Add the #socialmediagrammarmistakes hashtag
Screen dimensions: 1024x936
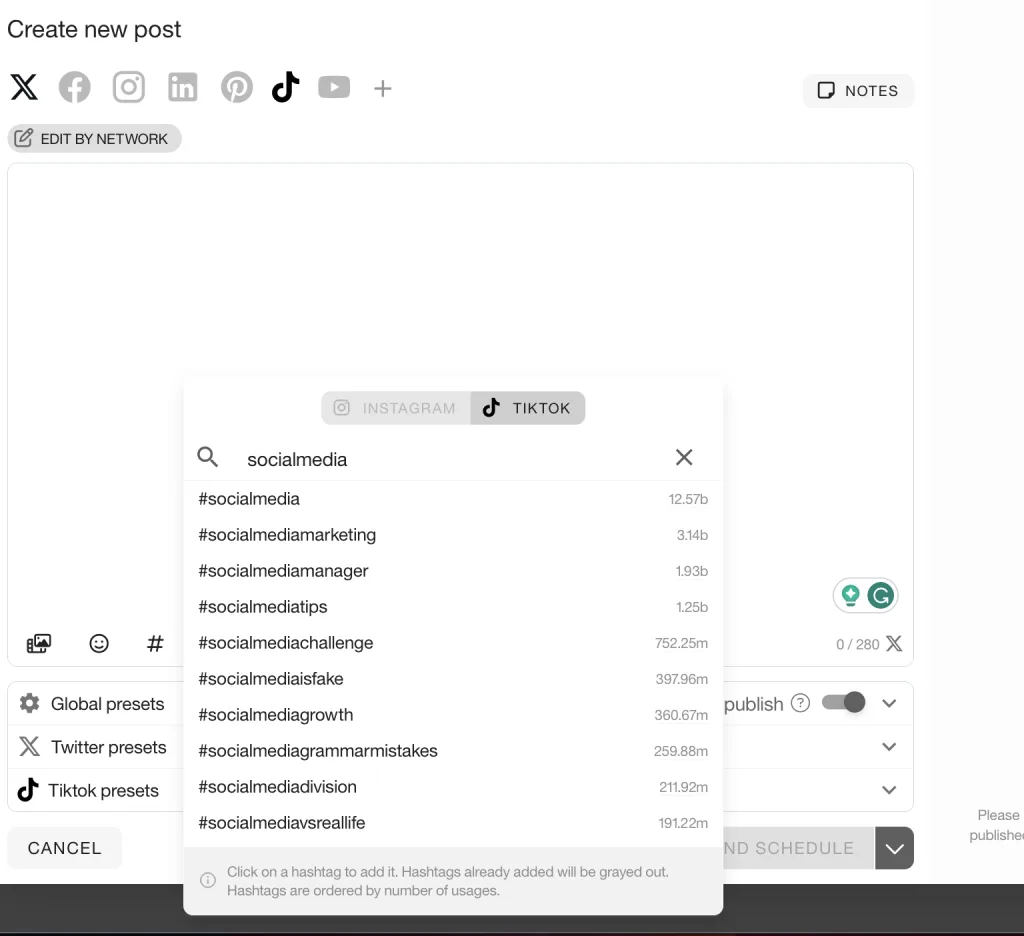(453, 750)
